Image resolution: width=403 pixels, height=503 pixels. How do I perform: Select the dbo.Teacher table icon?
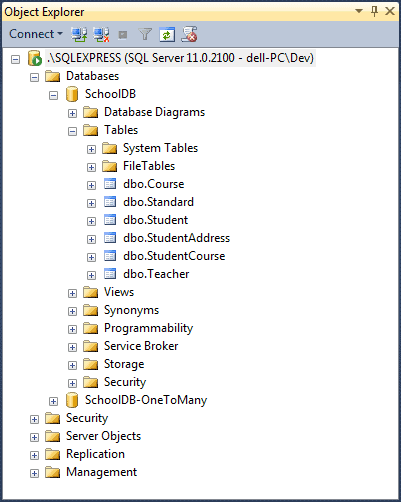click(110, 274)
